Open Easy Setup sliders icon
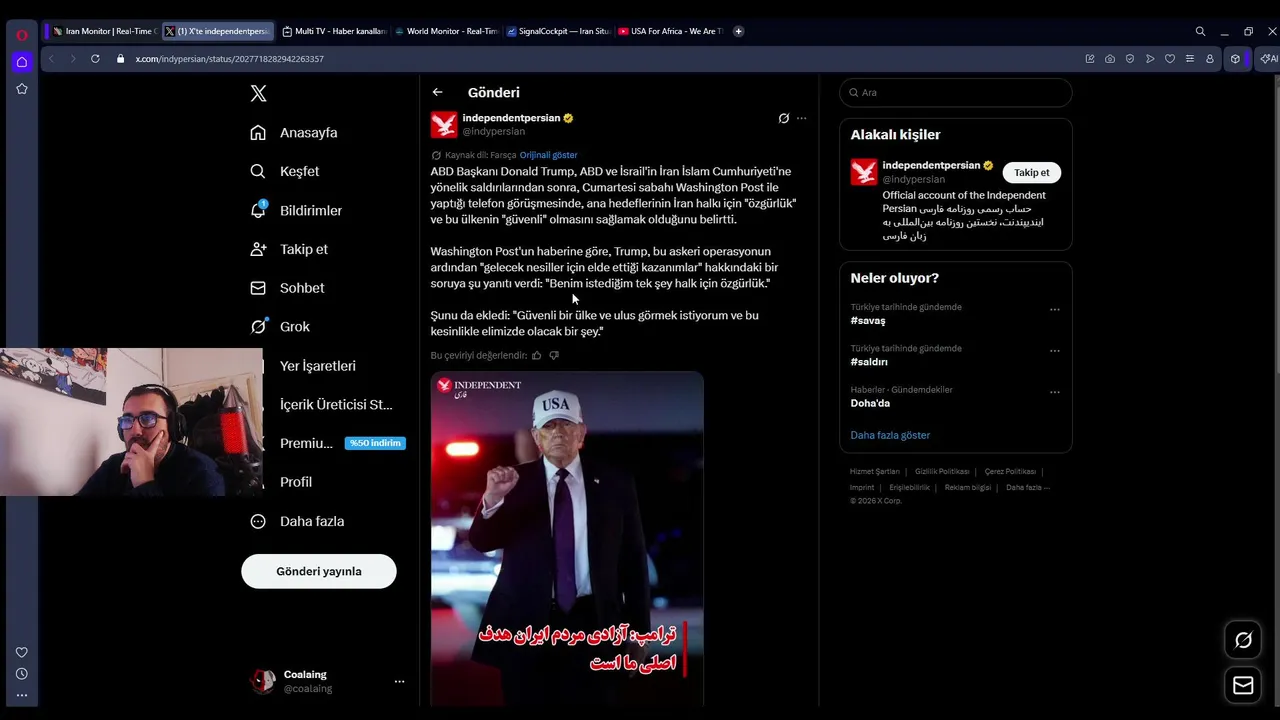The image size is (1280, 720). click(1190, 59)
